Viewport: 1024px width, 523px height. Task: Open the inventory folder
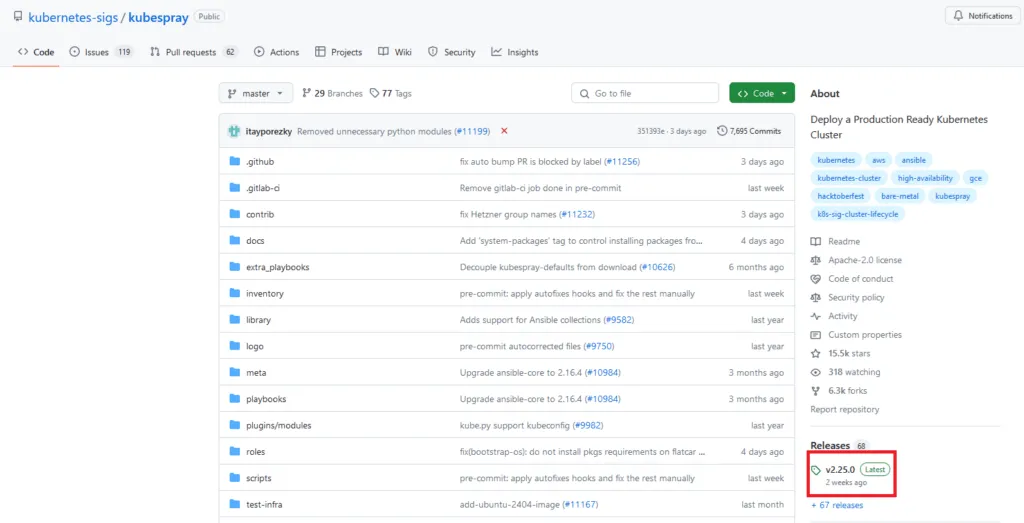coord(264,293)
